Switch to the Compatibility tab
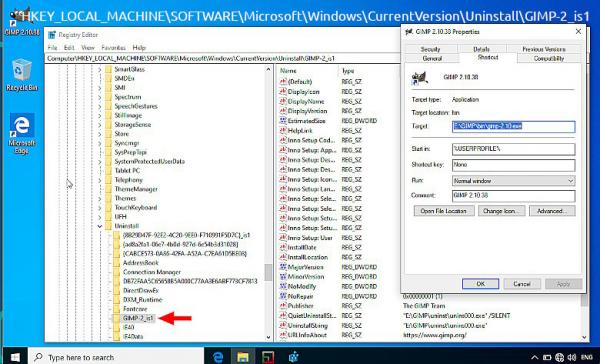This screenshot has height=364, width=600. pos(549,59)
